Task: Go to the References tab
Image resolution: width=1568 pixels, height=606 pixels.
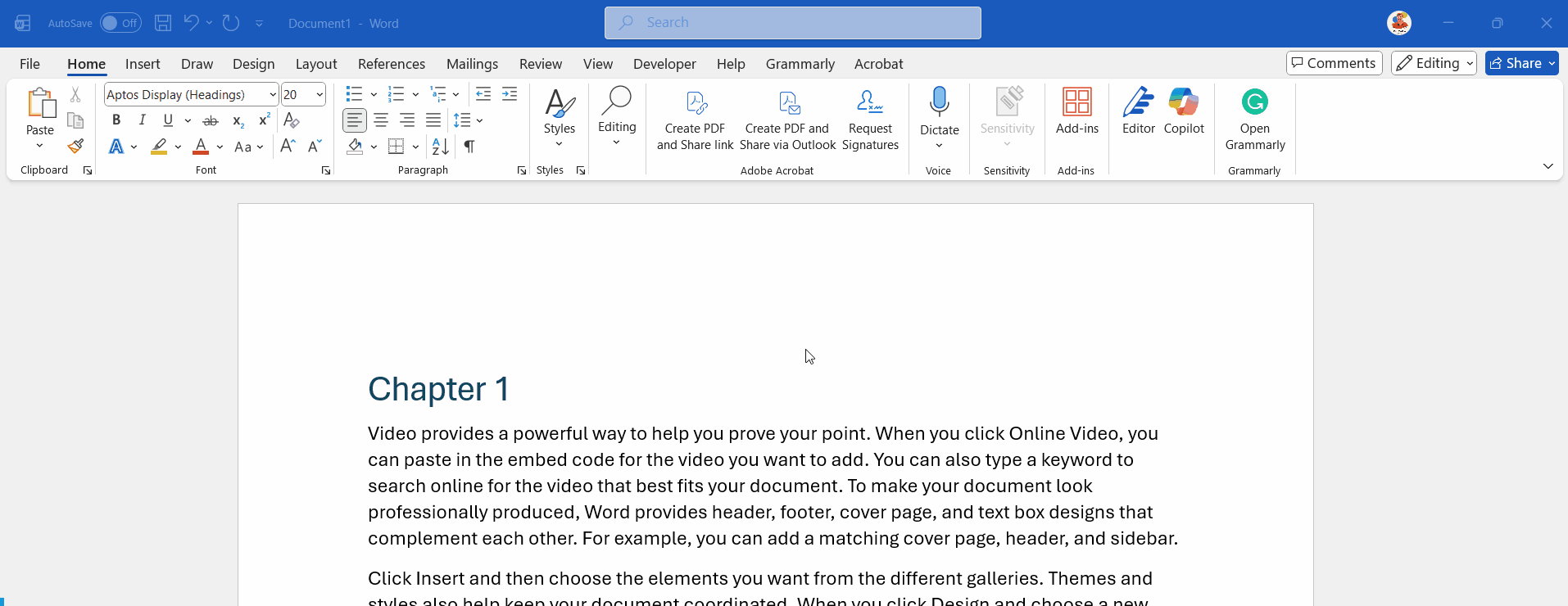Action: [x=392, y=64]
